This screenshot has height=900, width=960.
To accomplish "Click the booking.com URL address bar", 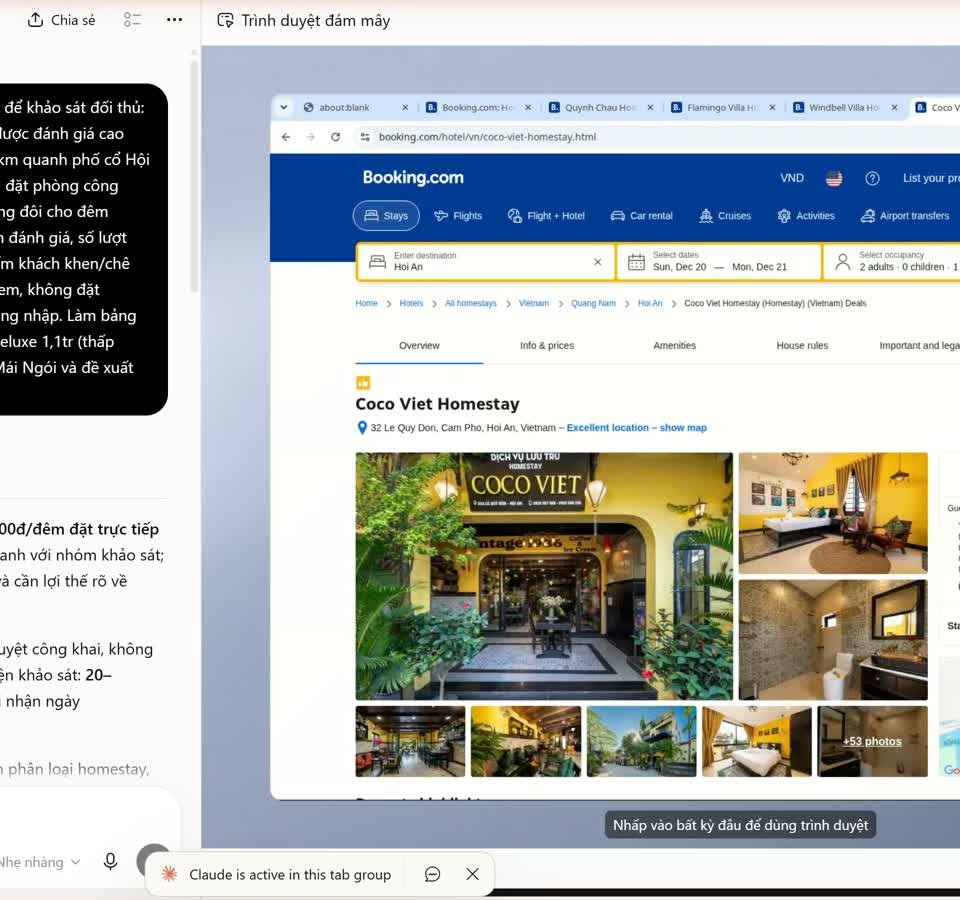I will tap(487, 137).
